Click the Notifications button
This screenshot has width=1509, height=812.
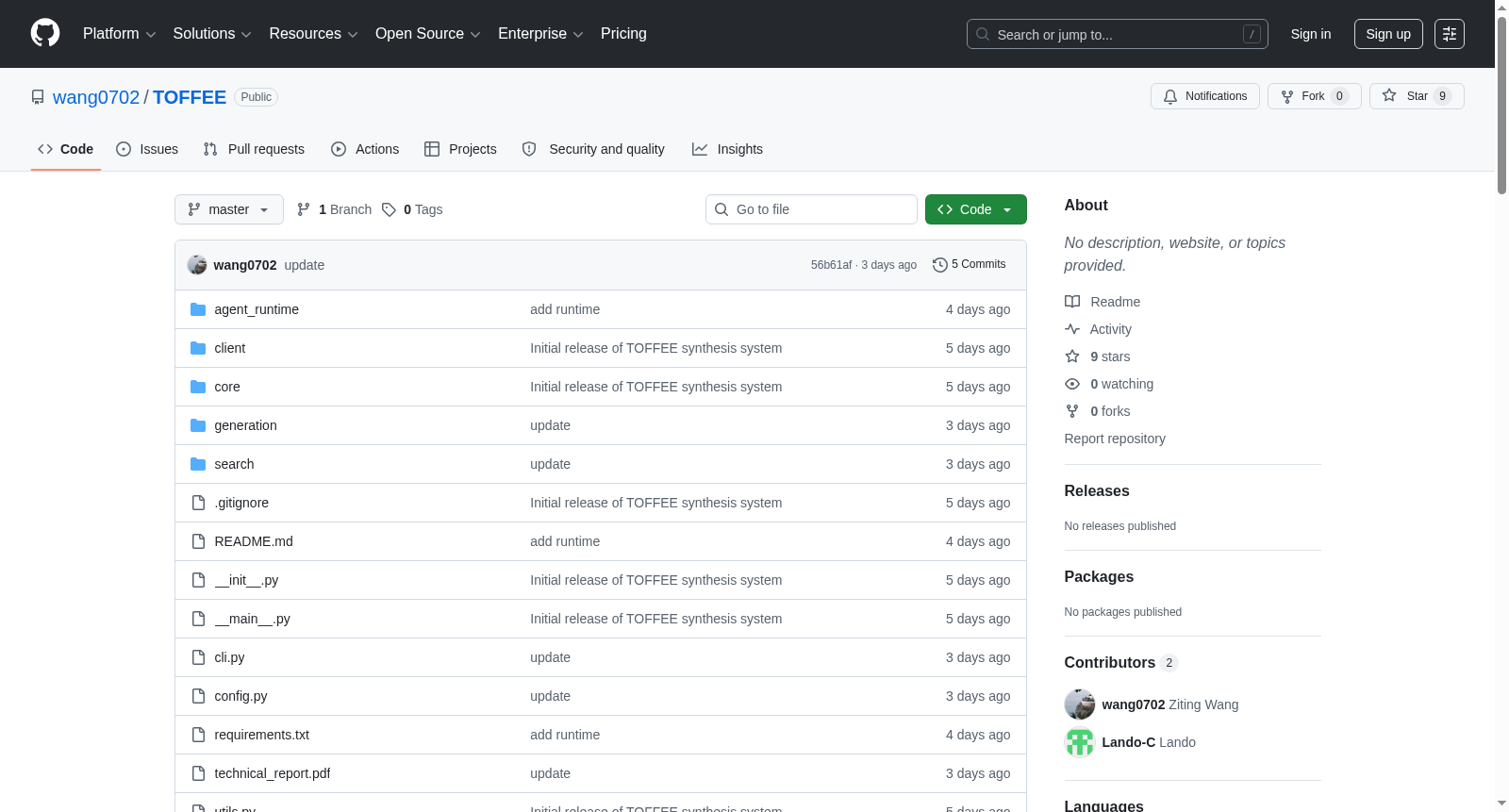(1204, 96)
